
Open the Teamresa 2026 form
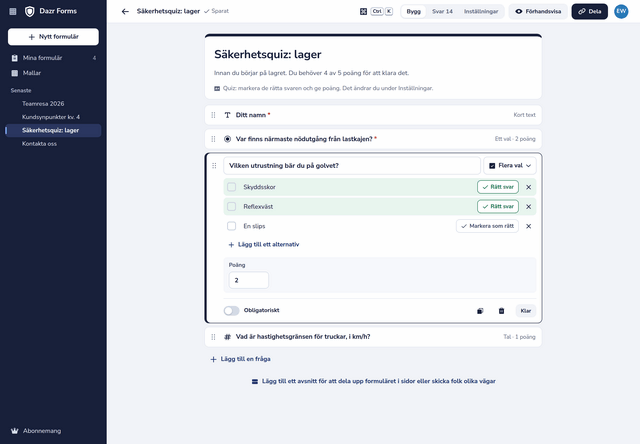[x=53, y=104]
